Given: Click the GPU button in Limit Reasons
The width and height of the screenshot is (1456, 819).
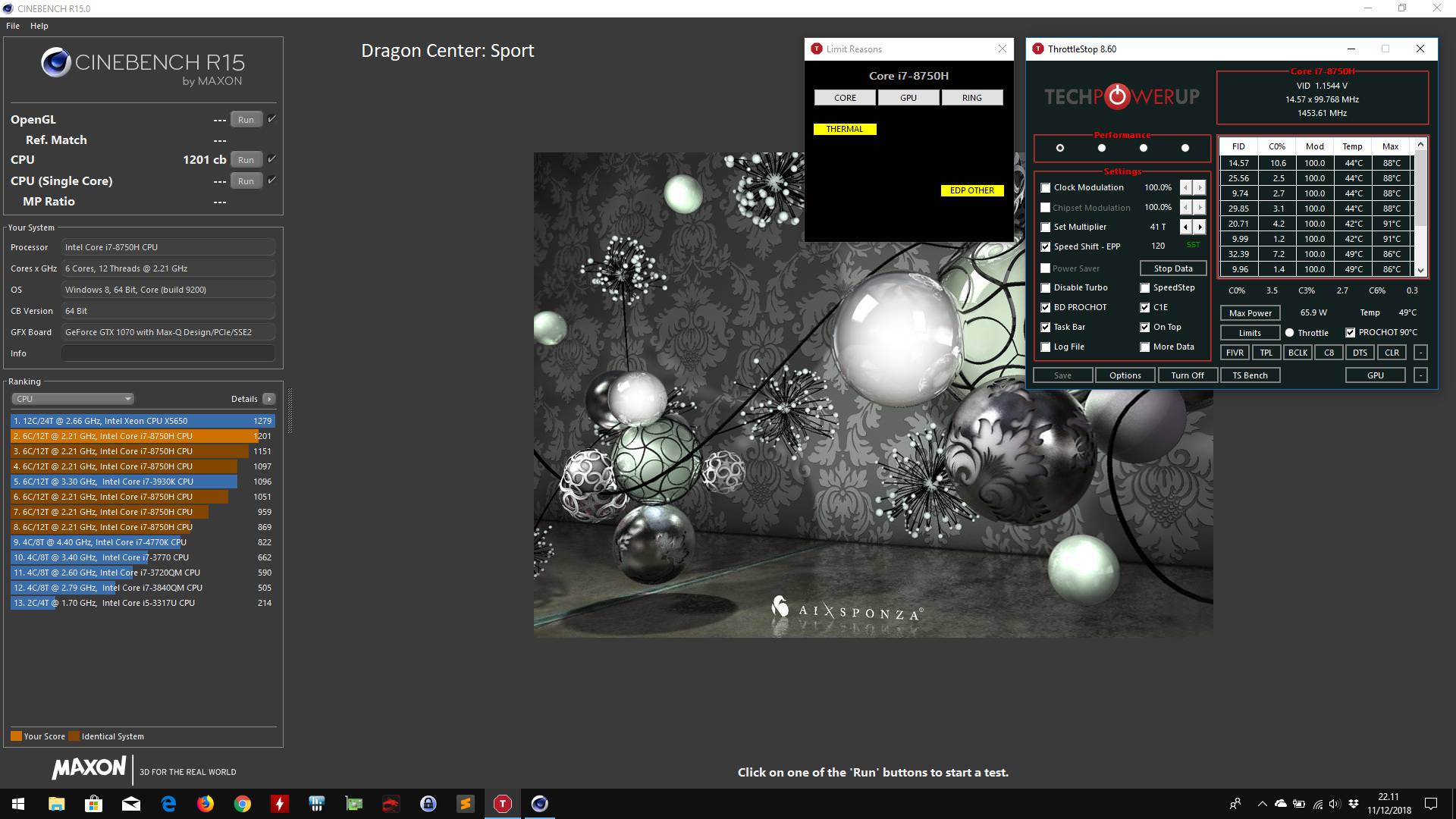Looking at the screenshot, I should (908, 98).
